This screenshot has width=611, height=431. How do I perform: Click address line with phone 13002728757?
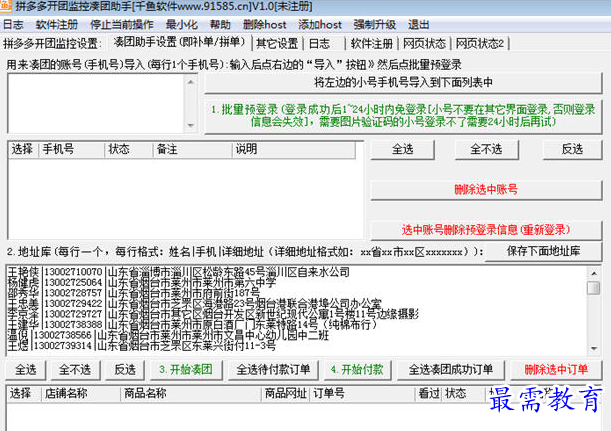pyautogui.click(x=134, y=293)
